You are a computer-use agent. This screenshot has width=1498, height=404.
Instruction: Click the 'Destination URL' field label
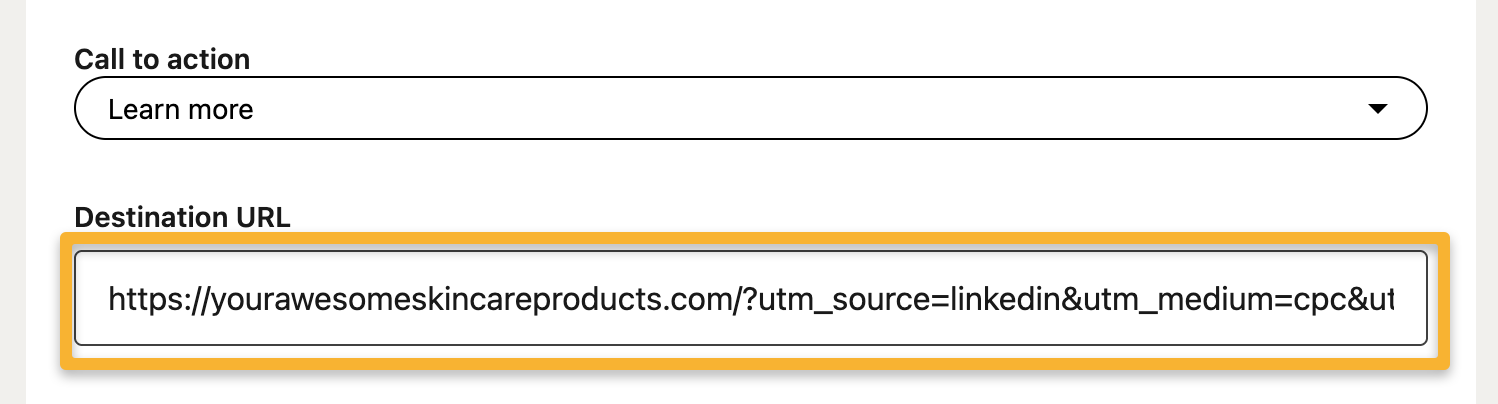pos(182,218)
